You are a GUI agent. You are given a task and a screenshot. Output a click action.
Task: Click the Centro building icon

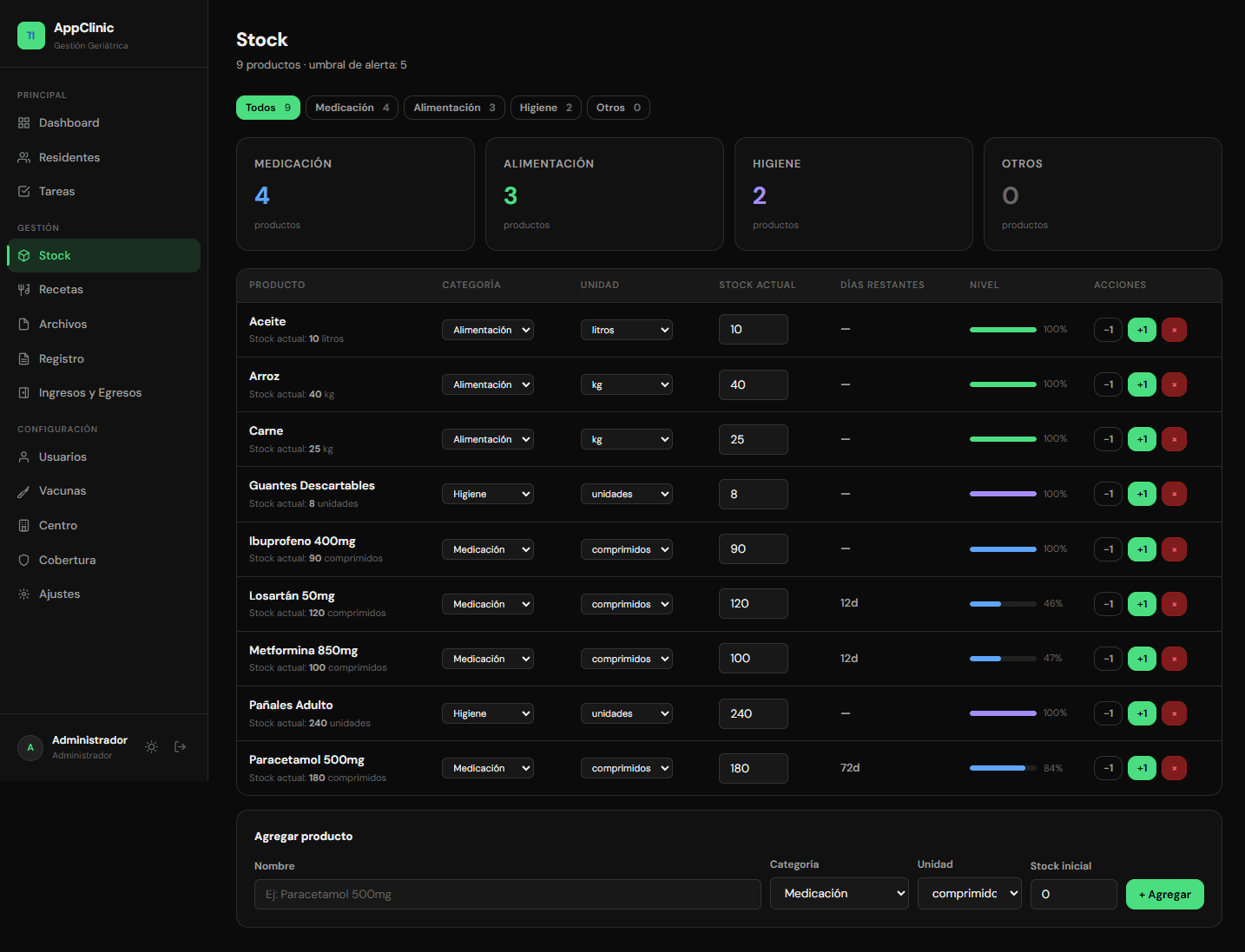point(24,526)
